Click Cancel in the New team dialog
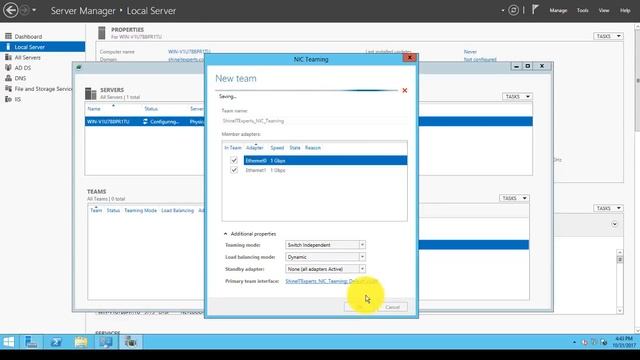Screen dimensions: 640x360 (392, 307)
